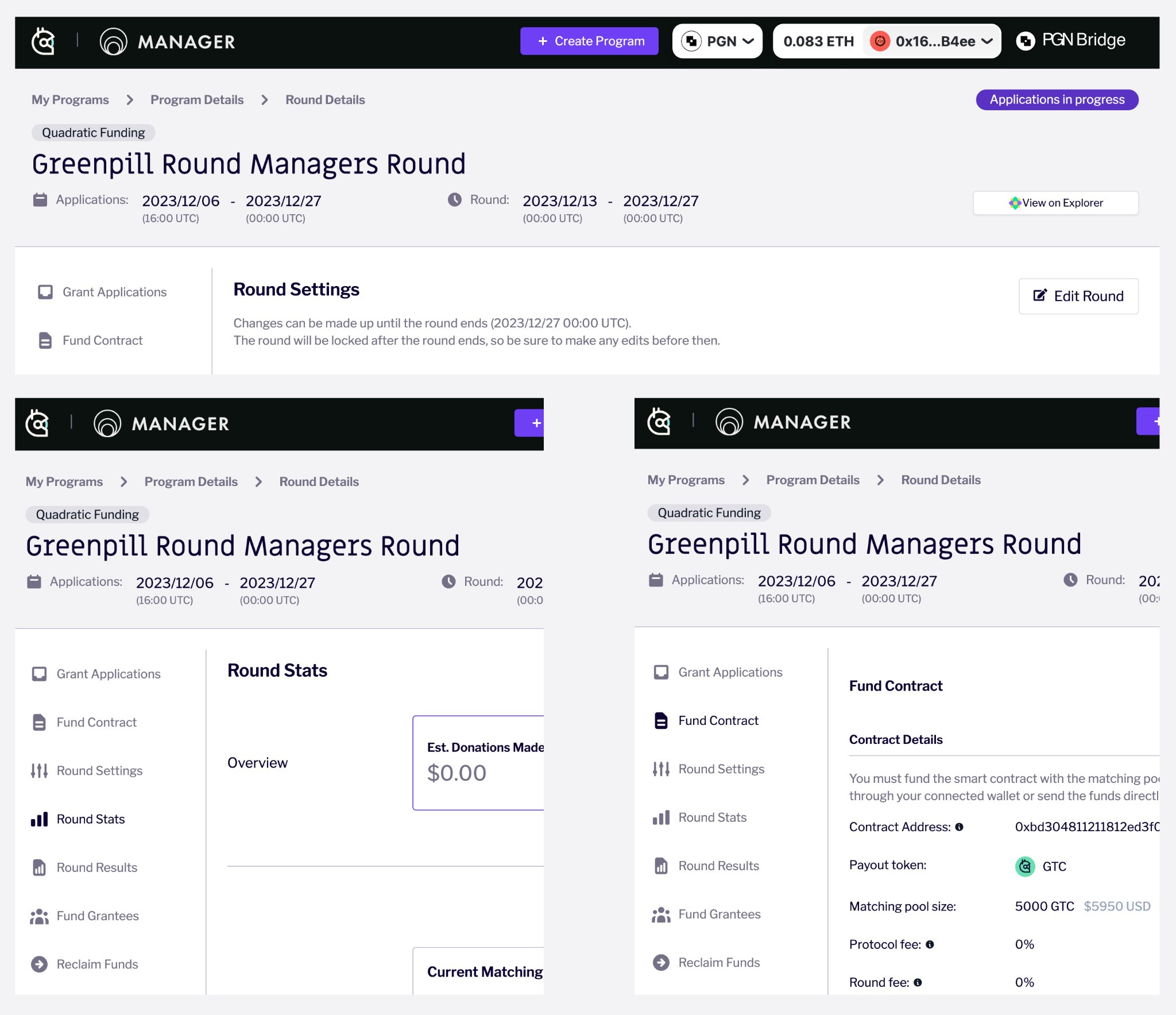This screenshot has height=1015, width=1176.
Task: Open Round Settings in Fund Contract panel sidebar
Action: [x=708, y=769]
